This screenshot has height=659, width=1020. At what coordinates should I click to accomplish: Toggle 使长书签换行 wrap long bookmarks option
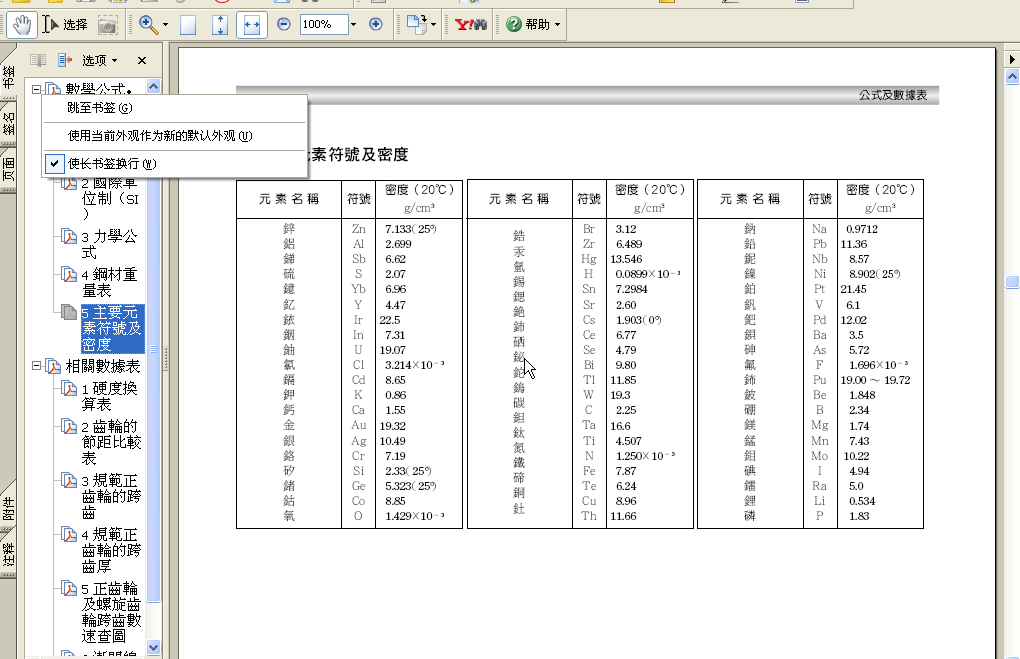(x=174, y=164)
